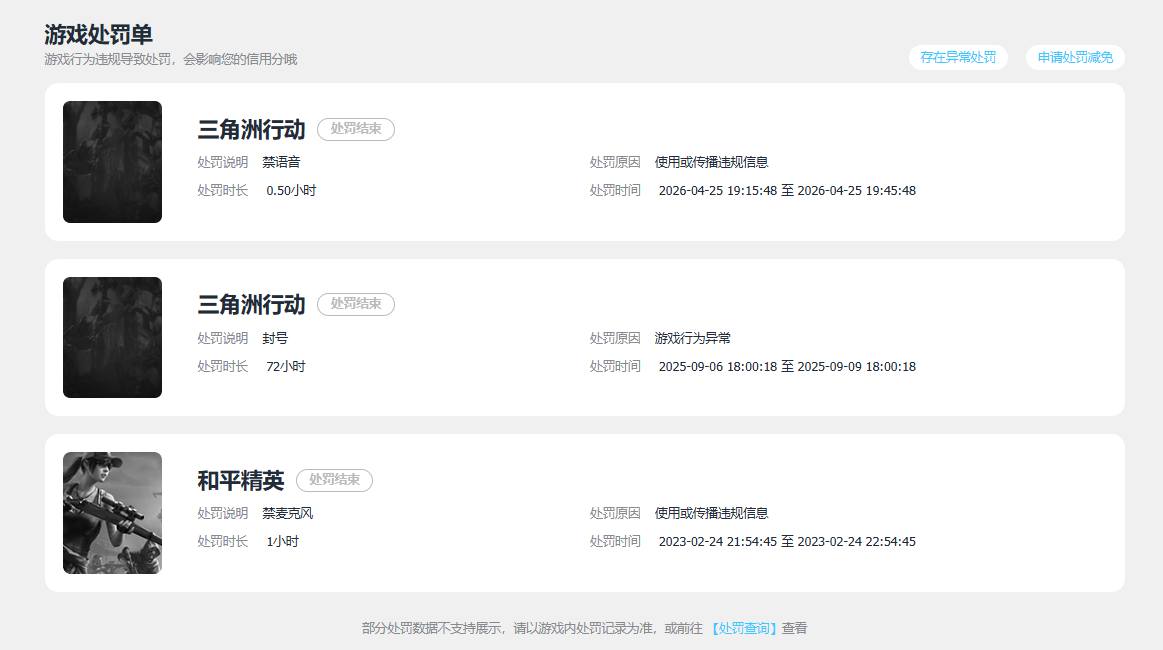Select the 三角洲行动 title above 禁语音
Viewport: 1163px width, 650px height.
coord(251,129)
